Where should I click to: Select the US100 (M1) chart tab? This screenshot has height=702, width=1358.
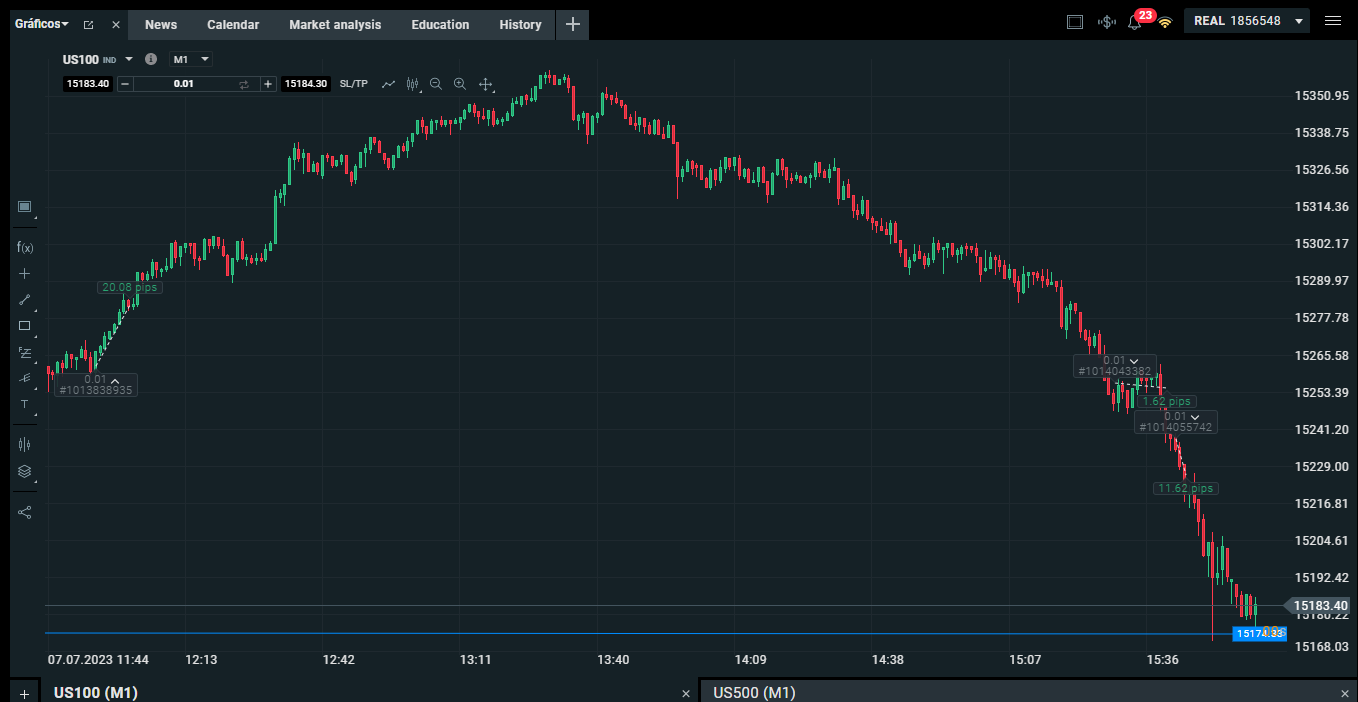pyautogui.click(x=96, y=692)
